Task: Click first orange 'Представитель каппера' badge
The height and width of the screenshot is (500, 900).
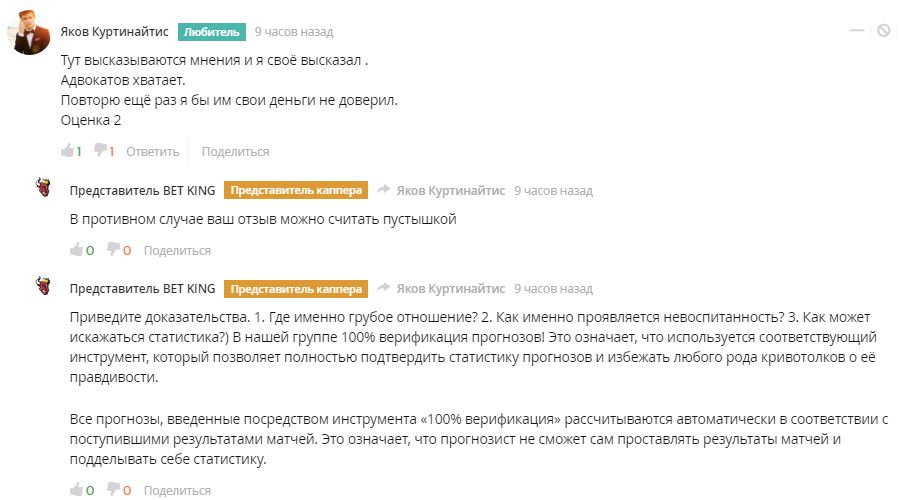Action: [x=296, y=190]
